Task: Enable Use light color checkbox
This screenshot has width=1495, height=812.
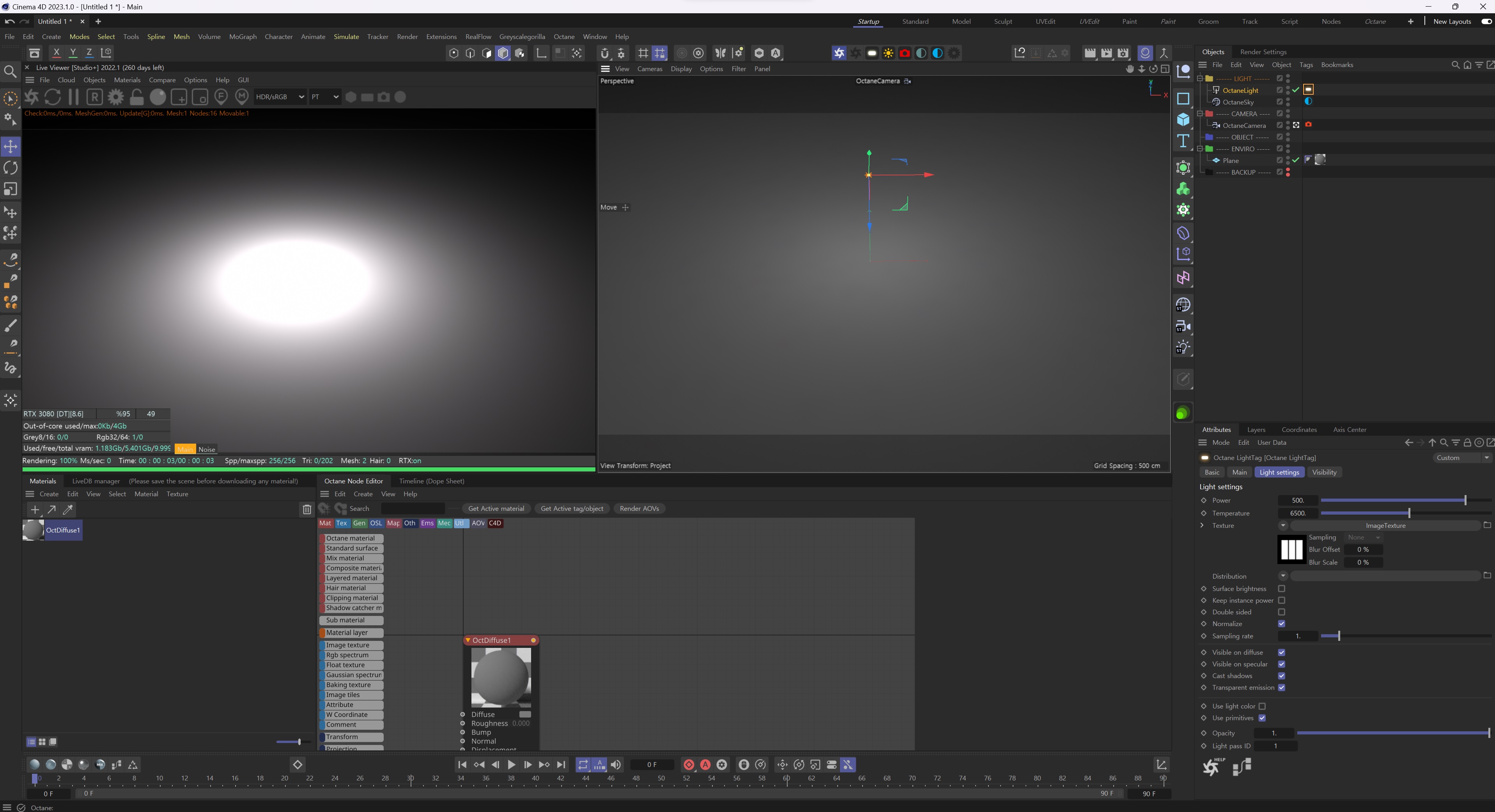Action: [x=1262, y=706]
